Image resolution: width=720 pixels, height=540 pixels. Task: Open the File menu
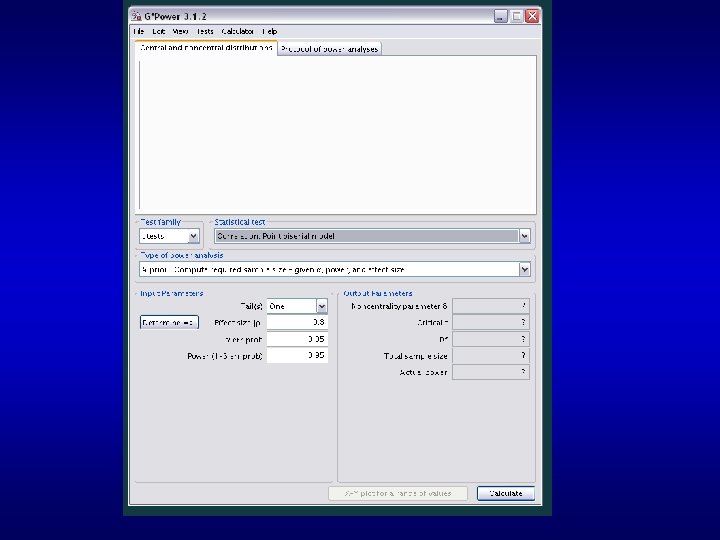click(x=139, y=31)
